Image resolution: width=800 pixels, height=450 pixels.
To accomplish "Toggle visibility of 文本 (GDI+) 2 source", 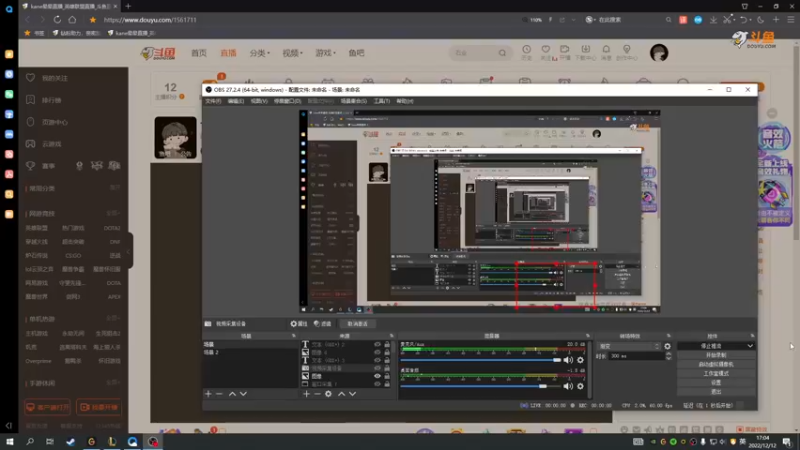I will coord(378,344).
